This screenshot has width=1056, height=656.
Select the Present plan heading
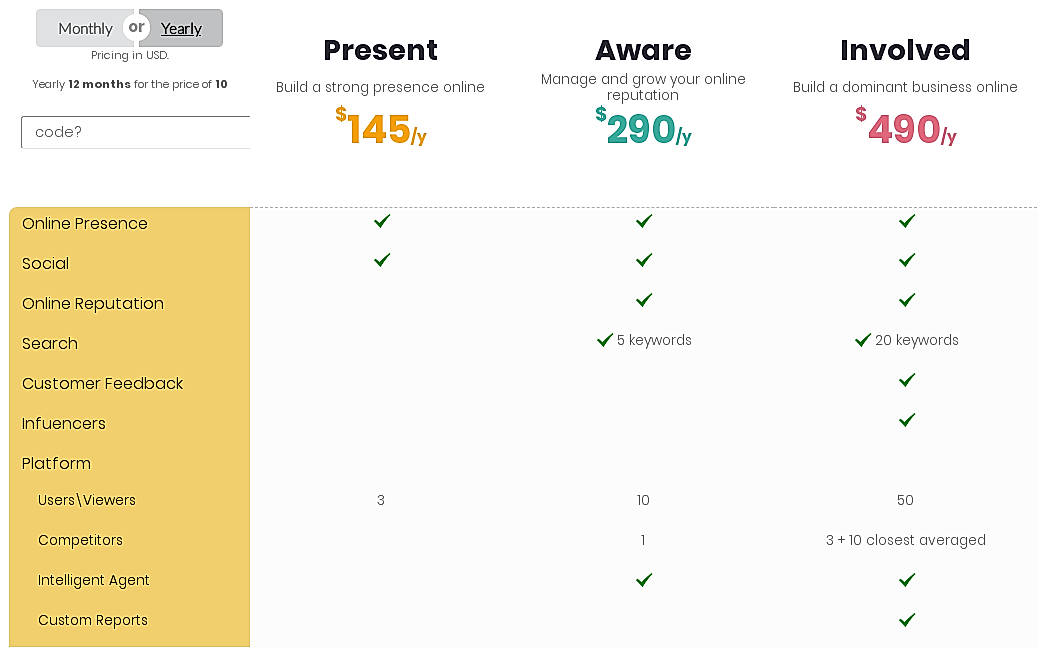tap(380, 50)
